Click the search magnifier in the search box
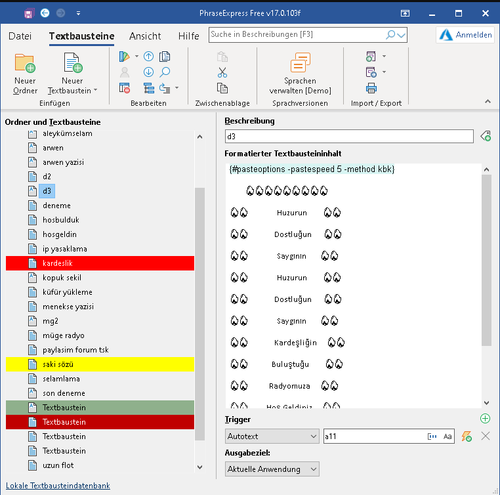 tap(390, 35)
